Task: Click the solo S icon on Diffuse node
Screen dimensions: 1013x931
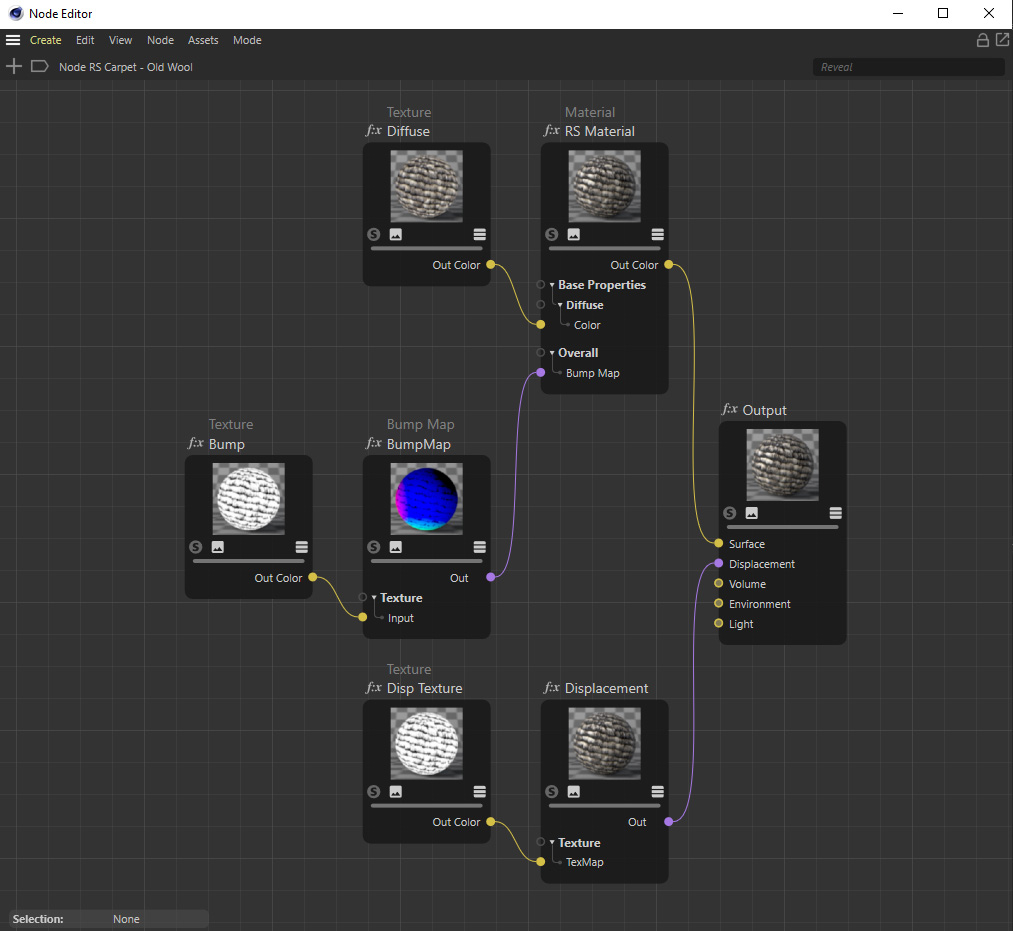Action: click(374, 235)
